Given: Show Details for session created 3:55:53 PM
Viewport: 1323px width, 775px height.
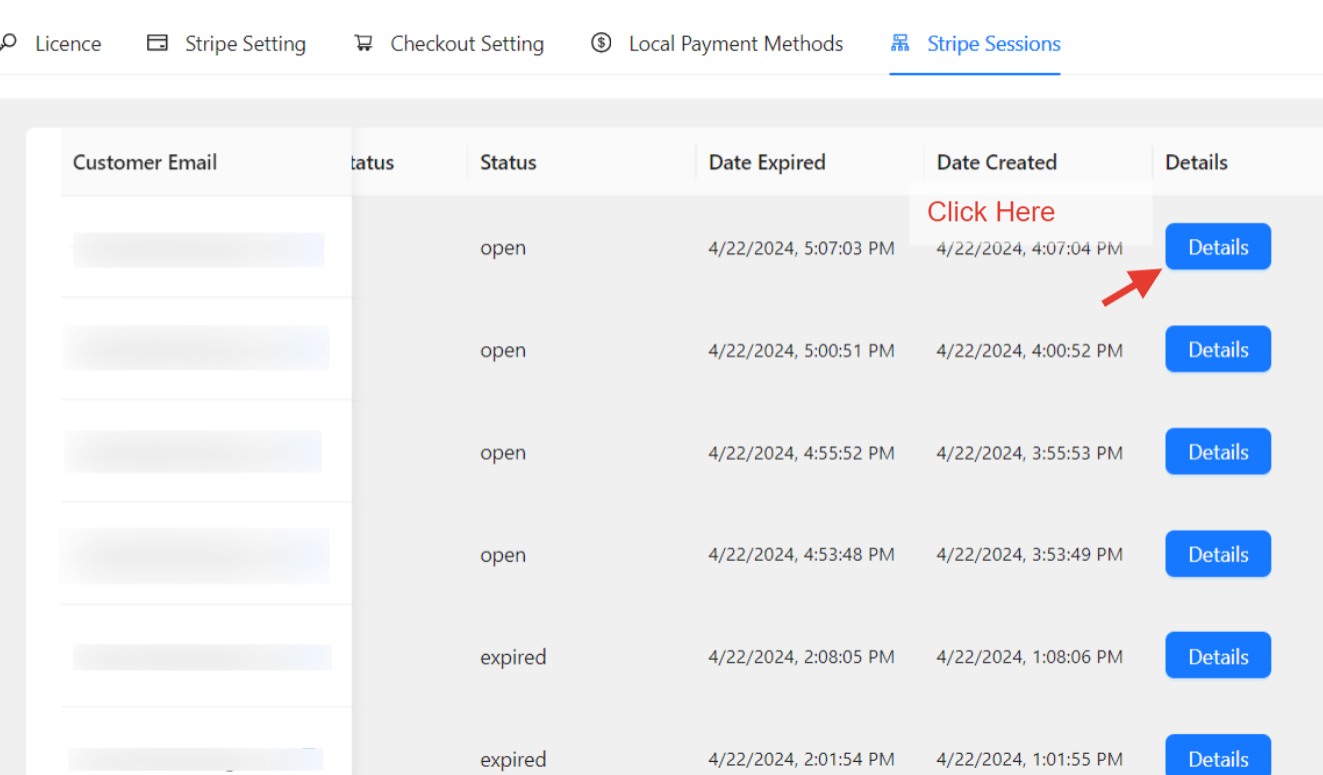Looking at the screenshot, I should [x=1217, y=452].
